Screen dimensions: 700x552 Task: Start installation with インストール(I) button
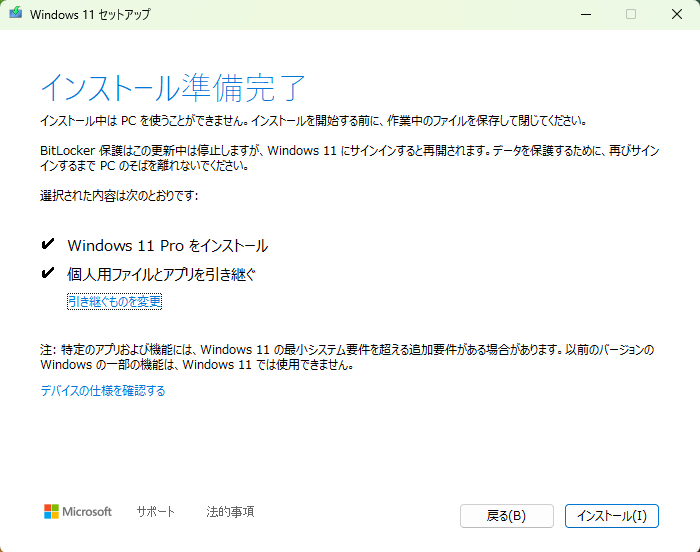click(x=611, y=516)
